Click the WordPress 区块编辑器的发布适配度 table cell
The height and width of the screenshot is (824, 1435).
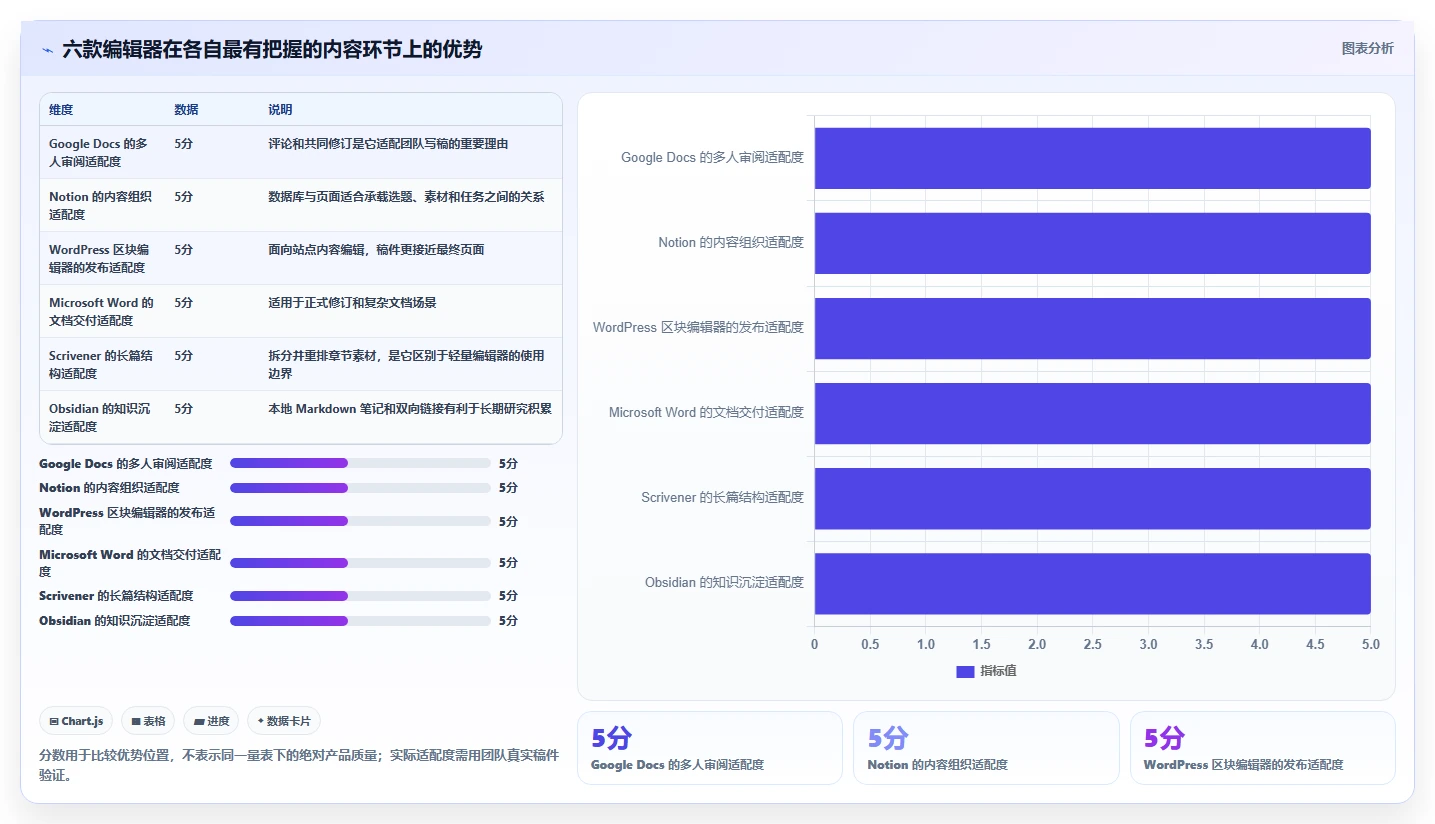(x=102, y=259)
